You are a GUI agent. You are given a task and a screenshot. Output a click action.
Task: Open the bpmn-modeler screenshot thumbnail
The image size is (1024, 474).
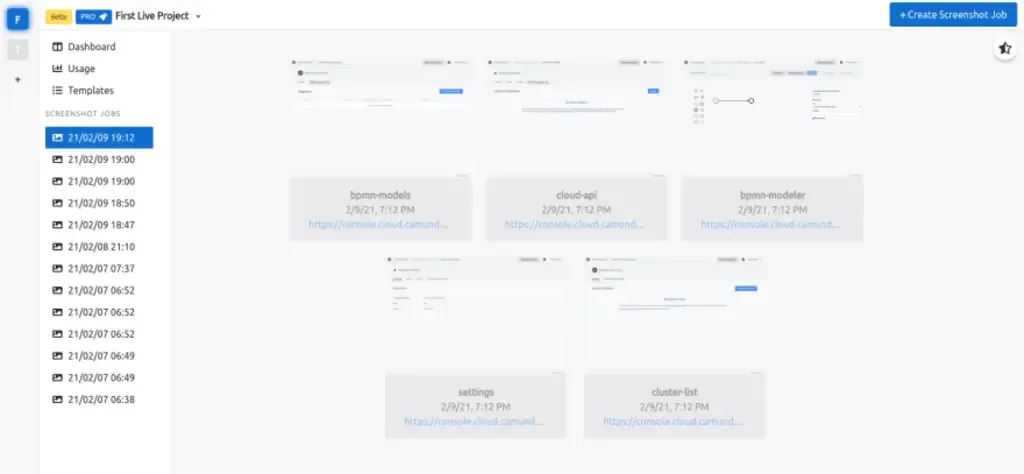click(x=772, y=115)
